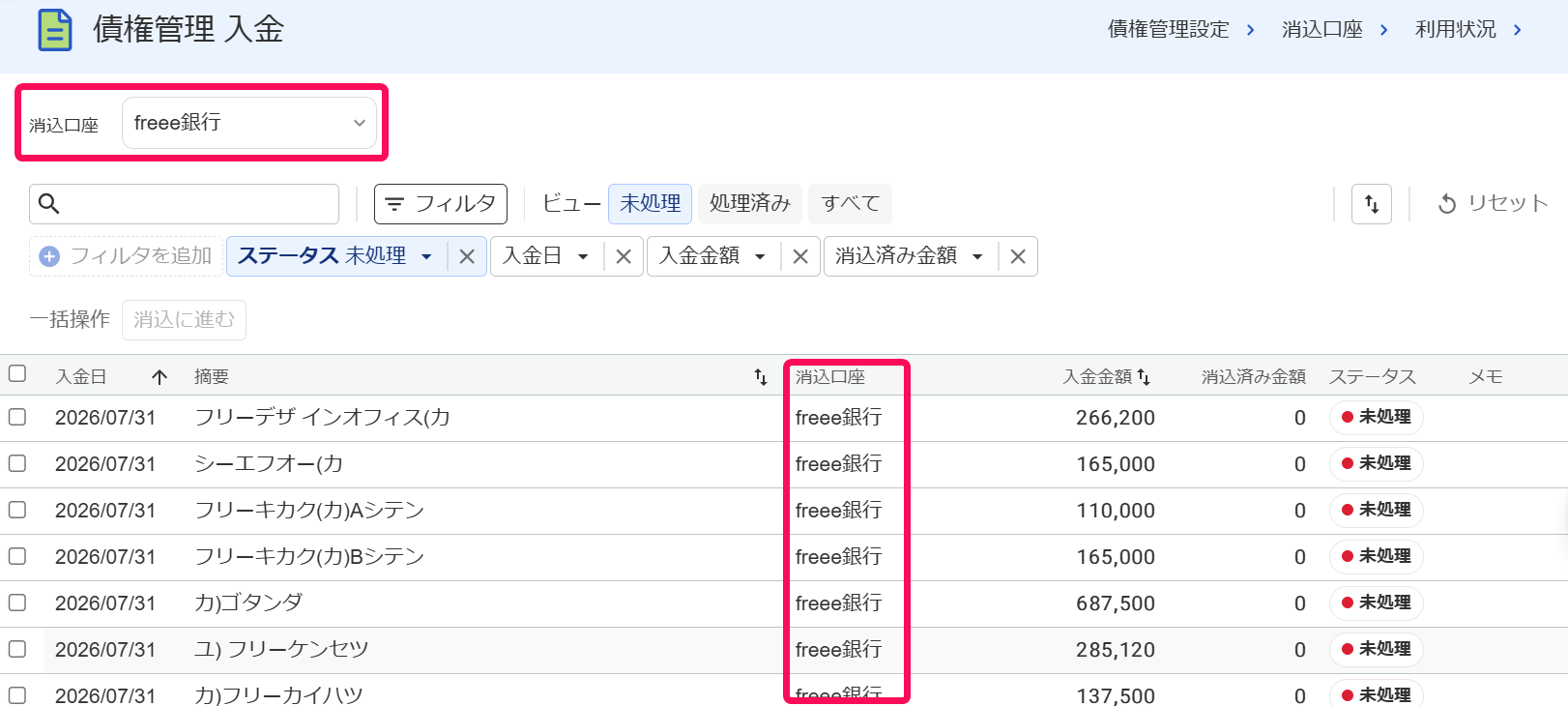Check the フリーキカク(カ)Bシテン row checkbox
1568x706 pixels.
point(17,556)
